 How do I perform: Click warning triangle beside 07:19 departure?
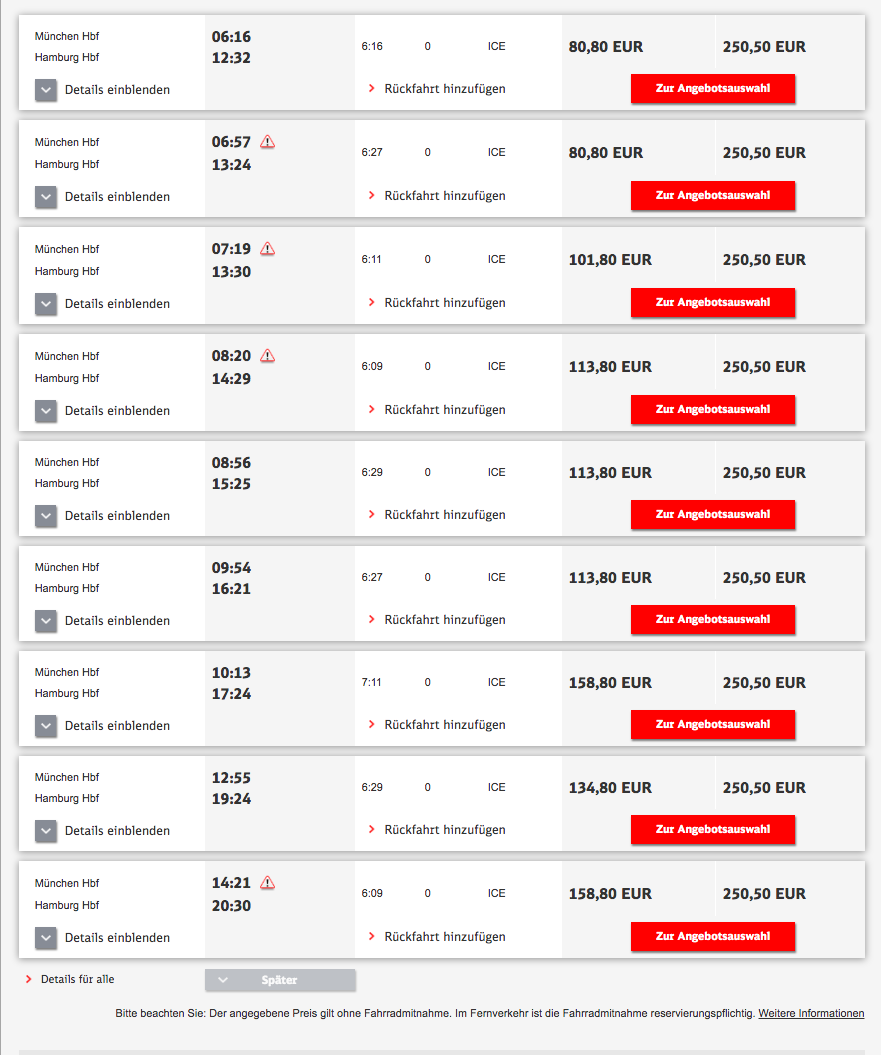[x=267, y=249]
